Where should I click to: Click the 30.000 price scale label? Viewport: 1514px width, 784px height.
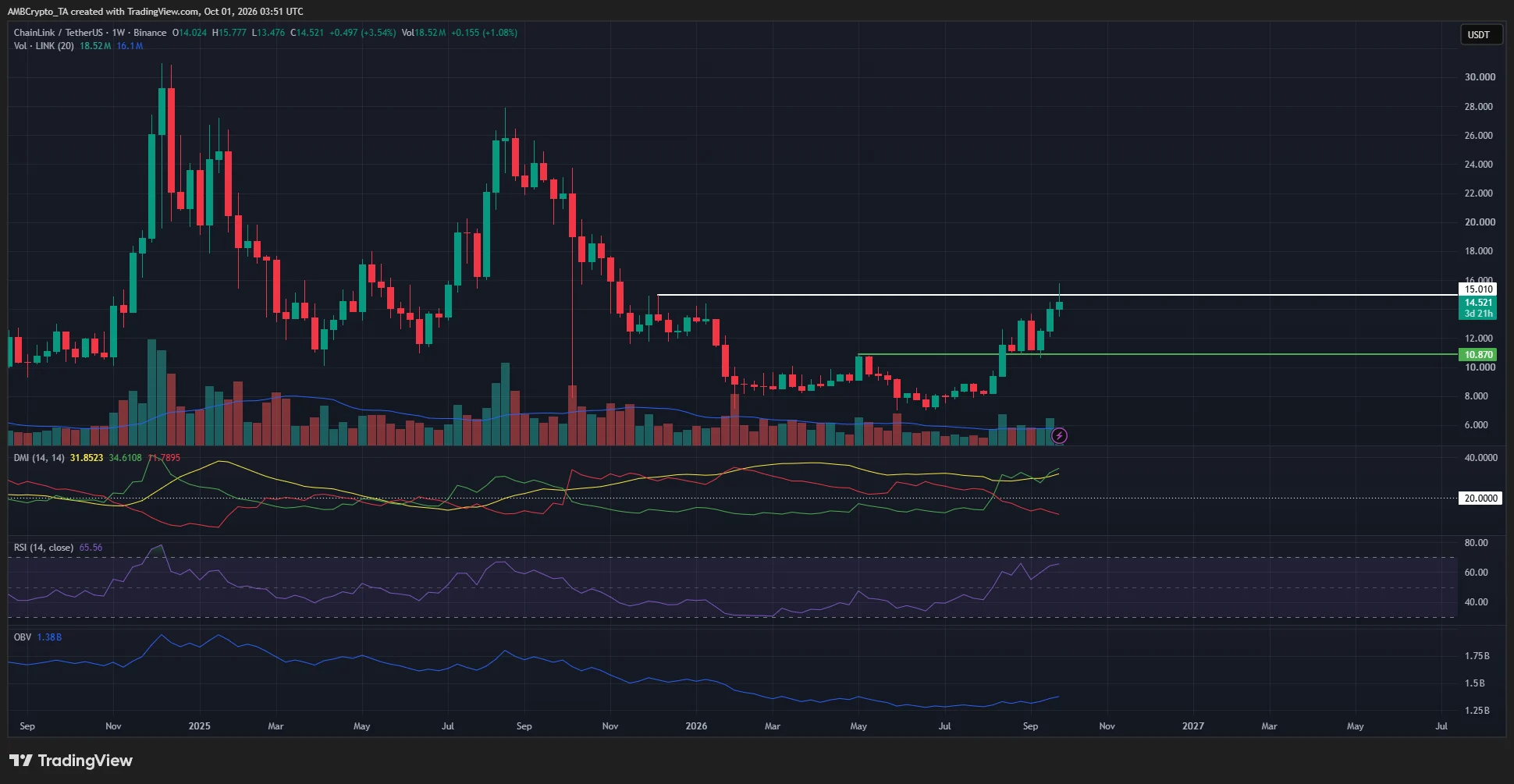tap(1480, 77)
